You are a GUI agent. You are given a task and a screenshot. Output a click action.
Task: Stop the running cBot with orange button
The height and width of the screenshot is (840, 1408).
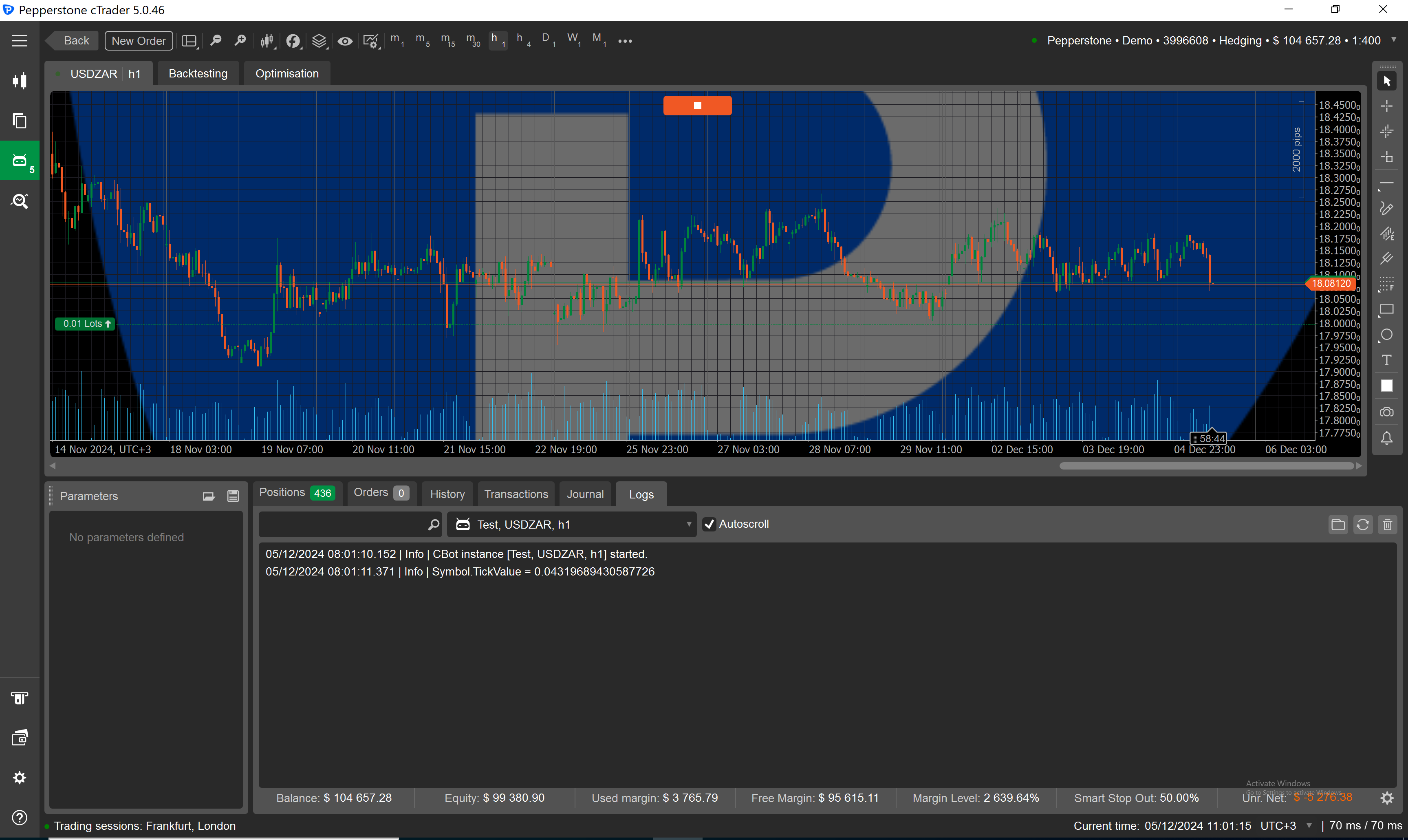pos(697,105)
